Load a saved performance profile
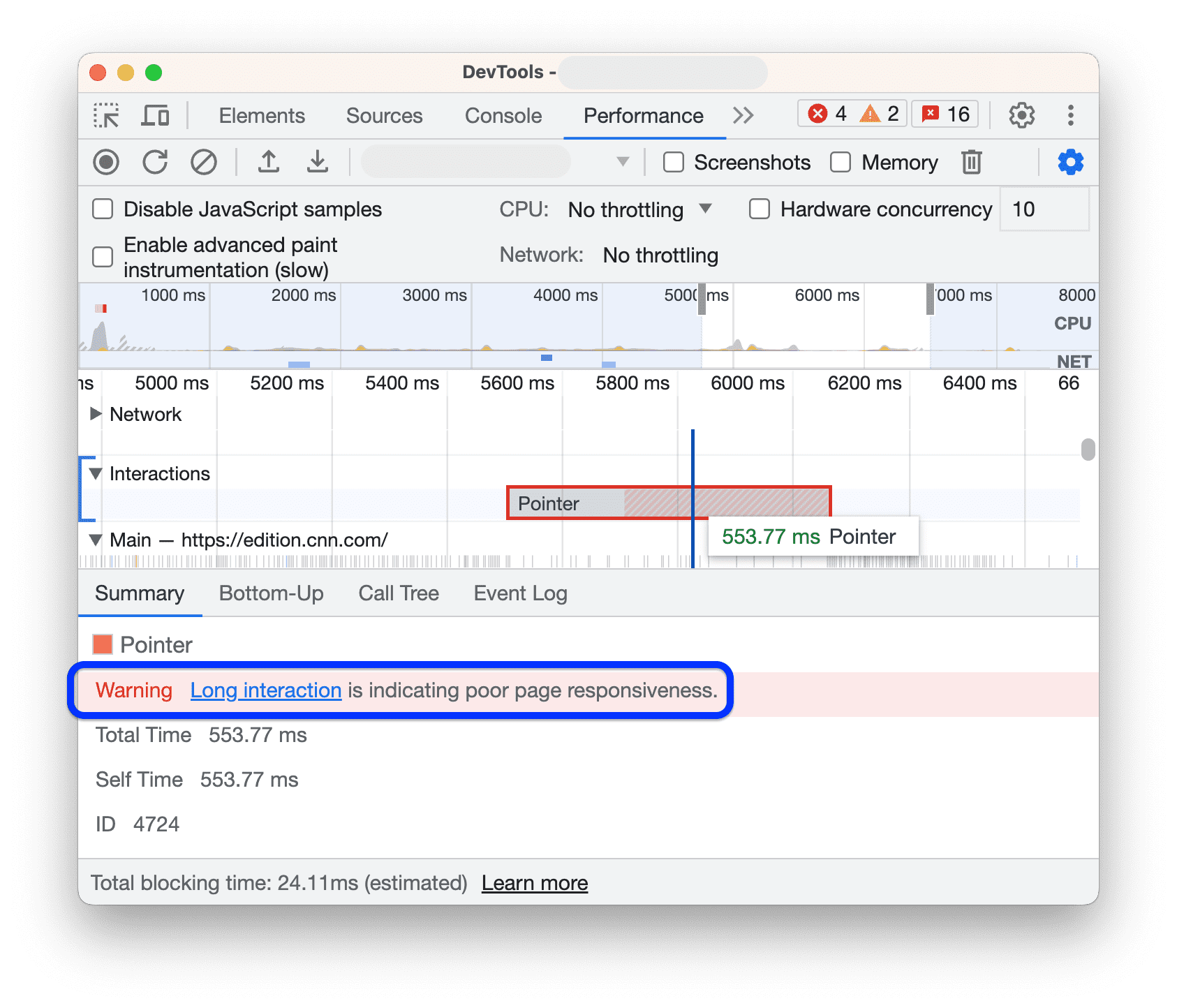Image resolution: width=1177 pixels, height=1008 pixels. pyautogui.click(x=269, y=162)
